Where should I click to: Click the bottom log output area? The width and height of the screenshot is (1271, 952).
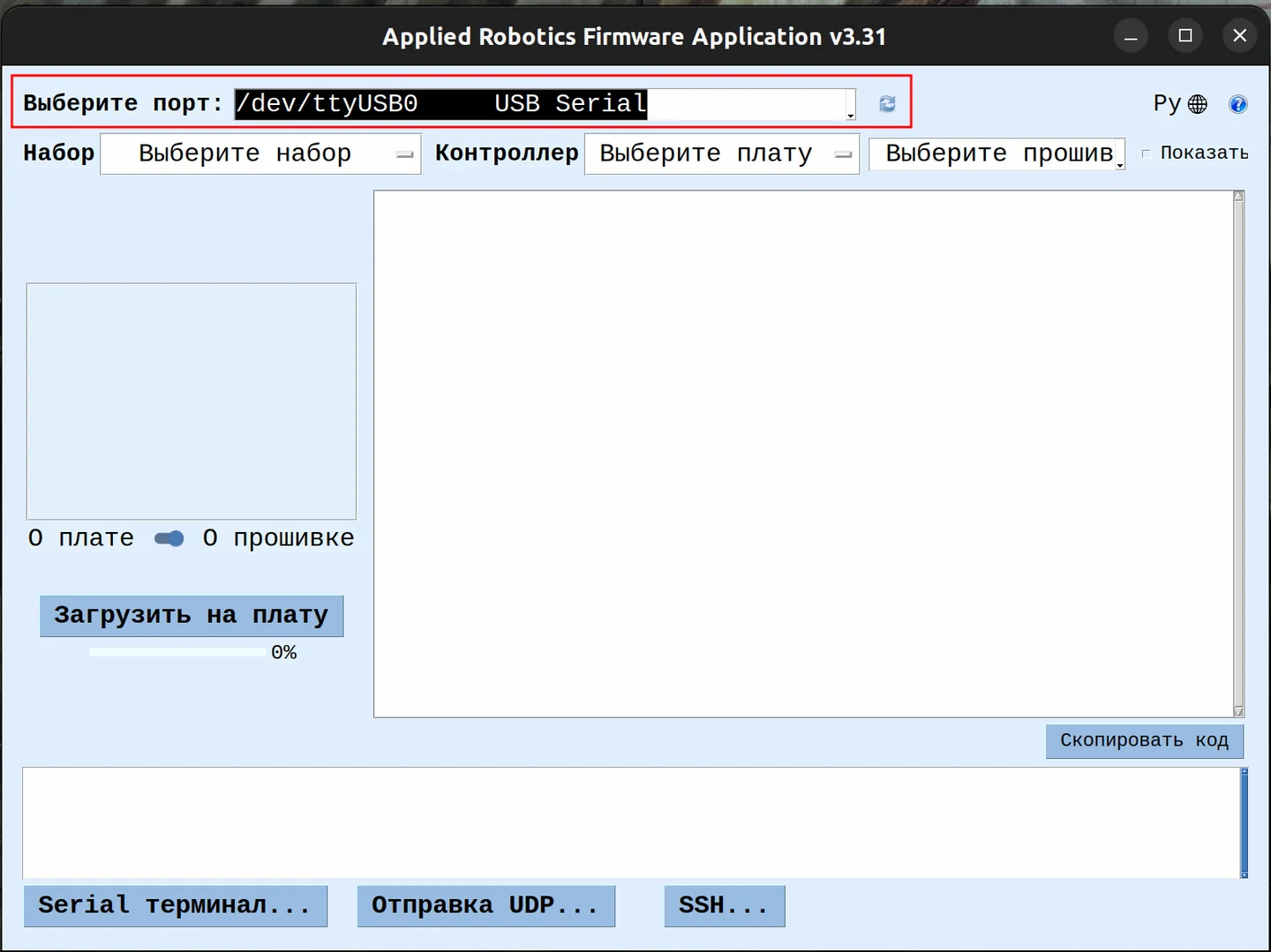[x=631, y=822]
